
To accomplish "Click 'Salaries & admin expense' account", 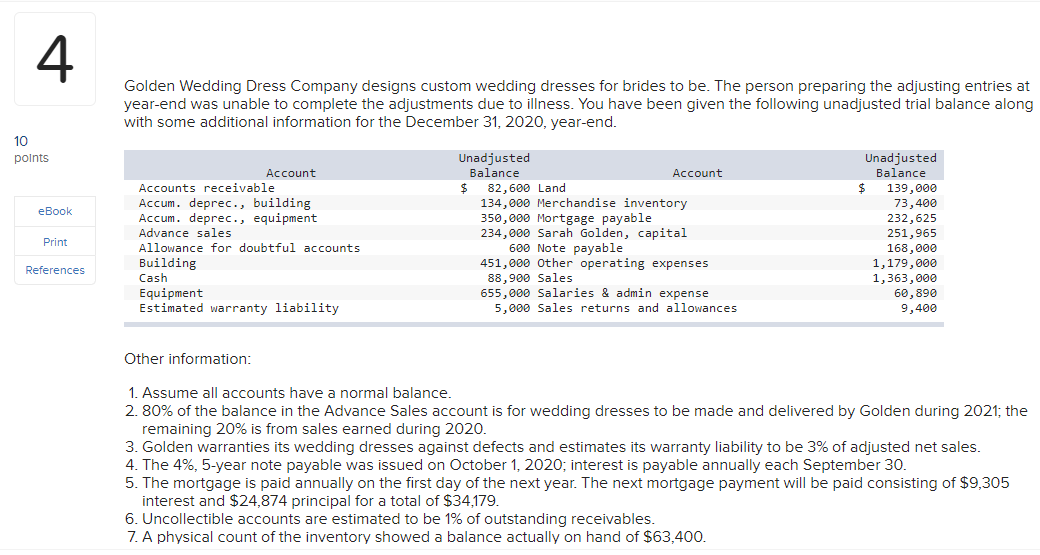I will coord(623,293).
